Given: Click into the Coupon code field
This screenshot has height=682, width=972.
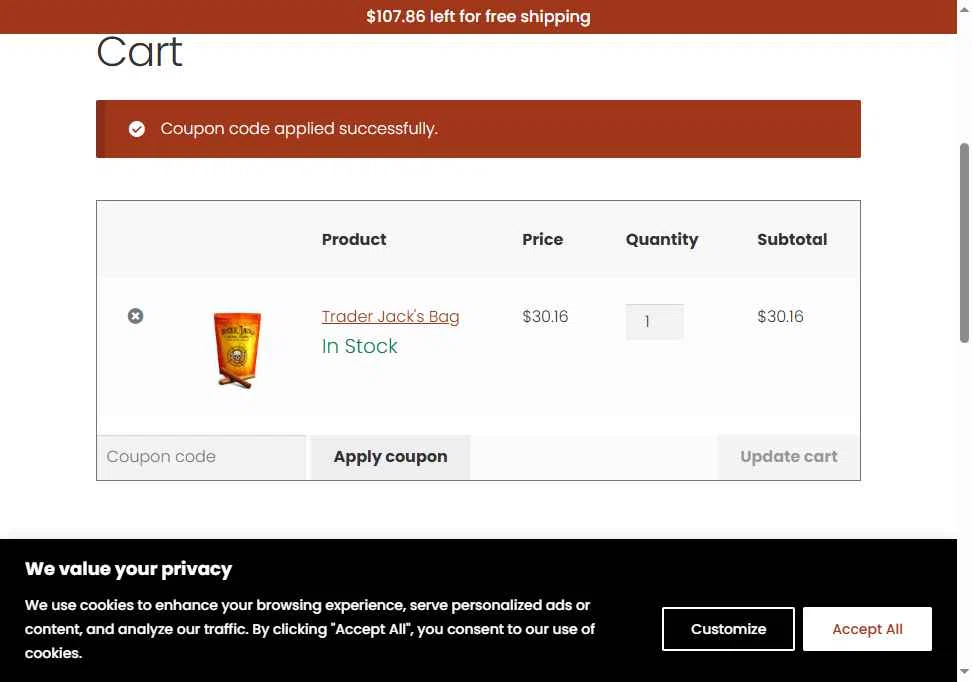Looking at the screenshot, I should pyautogui.click(x=201, y=457).
